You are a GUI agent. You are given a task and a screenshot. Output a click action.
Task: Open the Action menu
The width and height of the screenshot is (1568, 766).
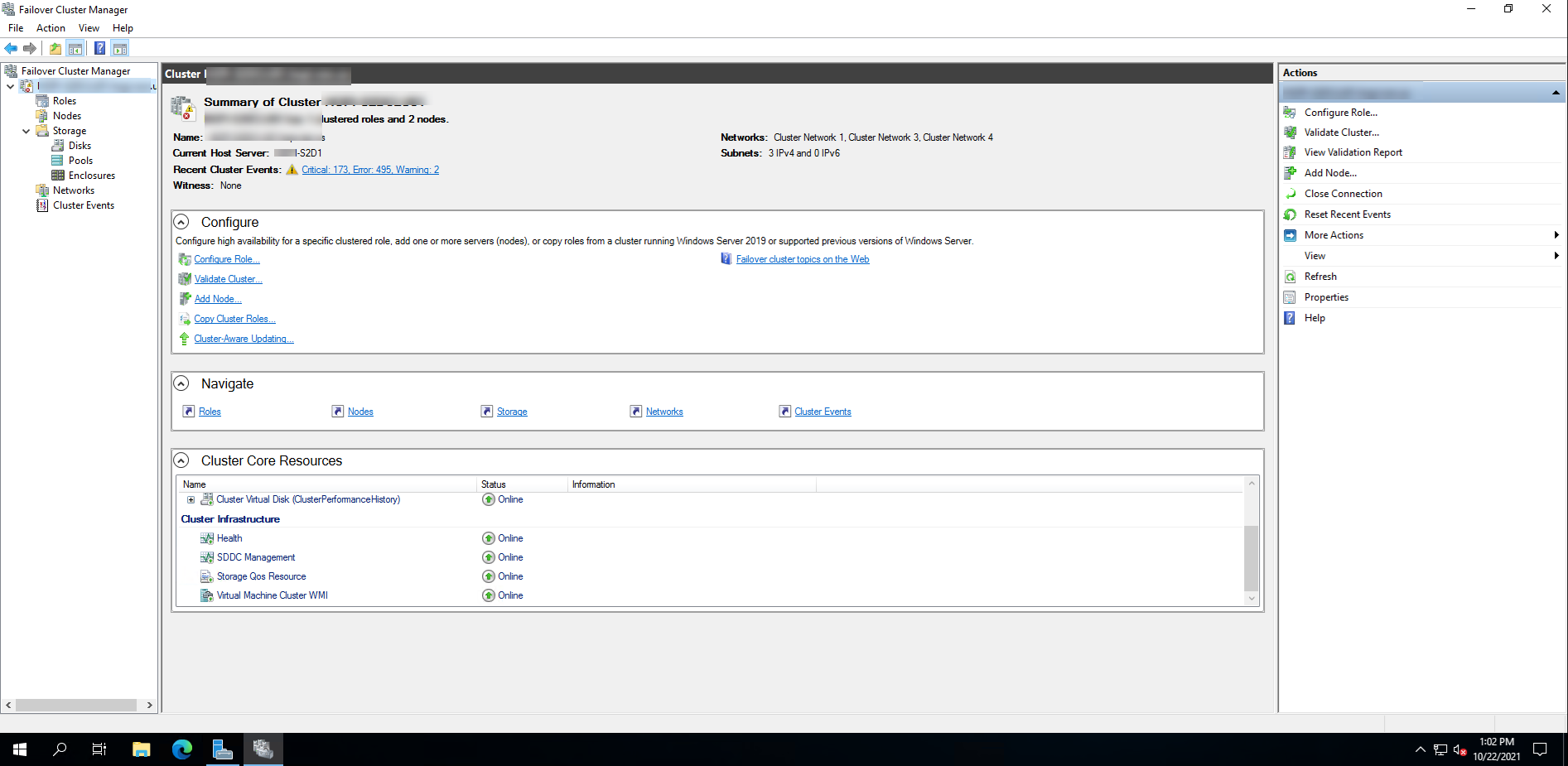click(x=51, y=28)
